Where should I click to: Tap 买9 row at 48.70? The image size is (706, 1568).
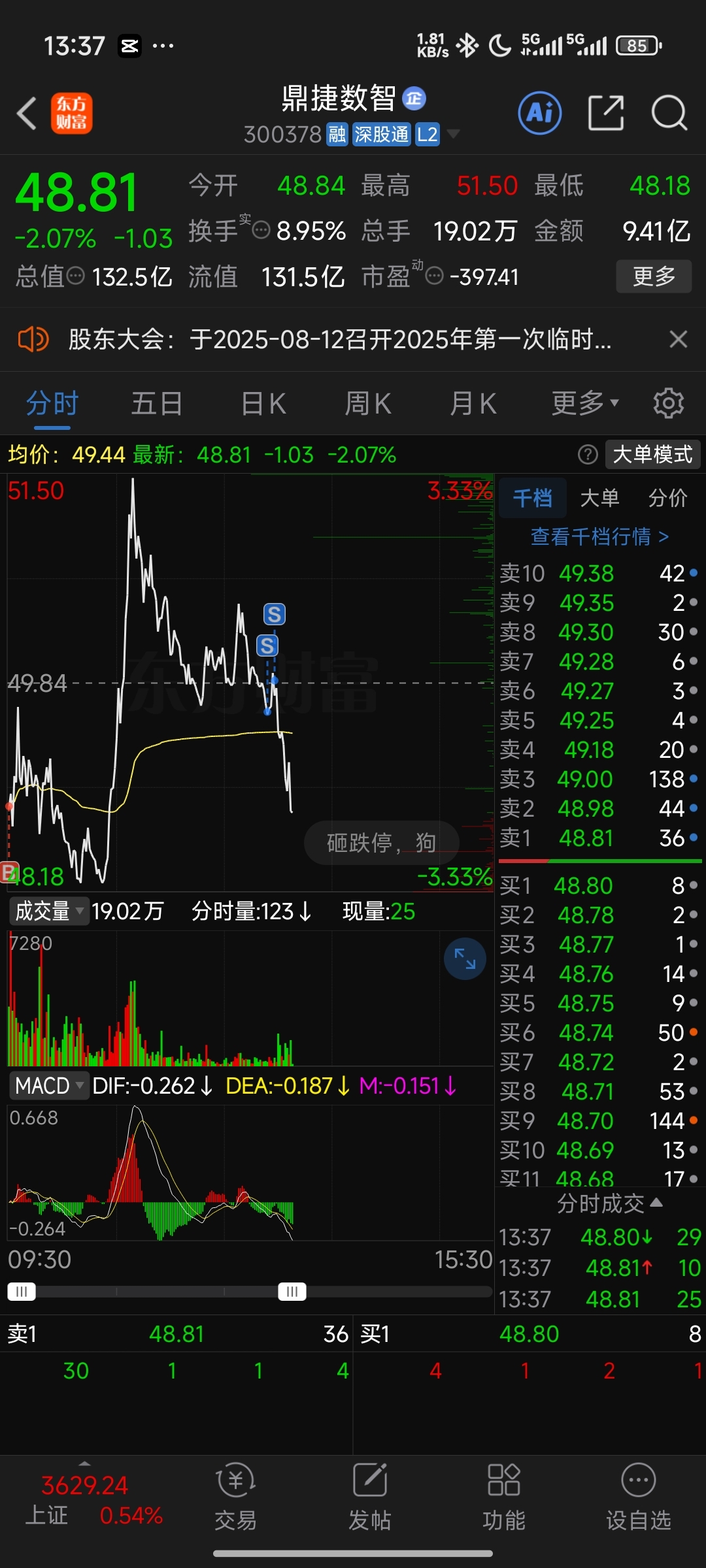pyautogui.click(x=599, y=1121)
